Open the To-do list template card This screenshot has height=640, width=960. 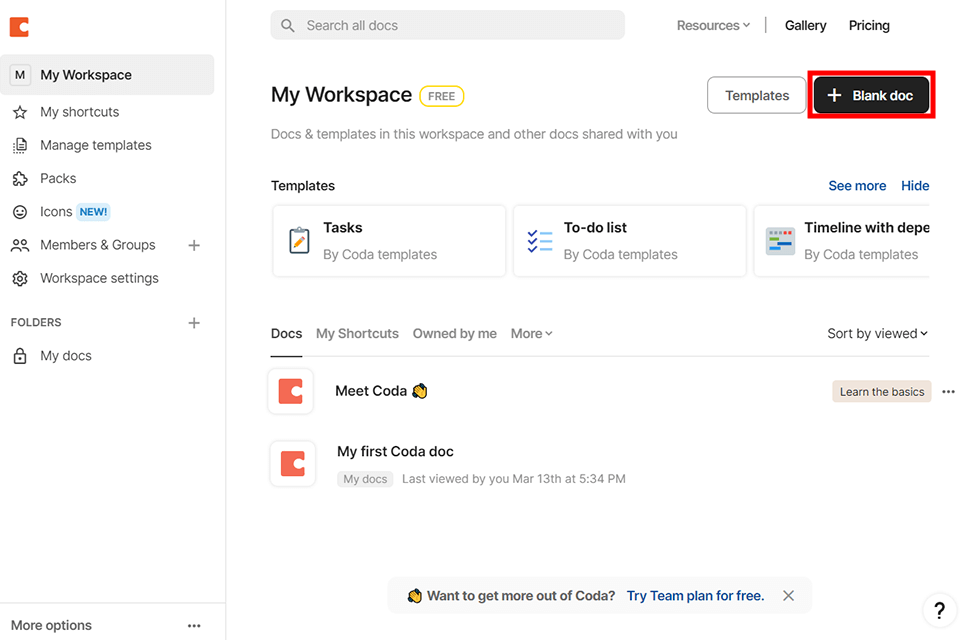click(629, 241)
